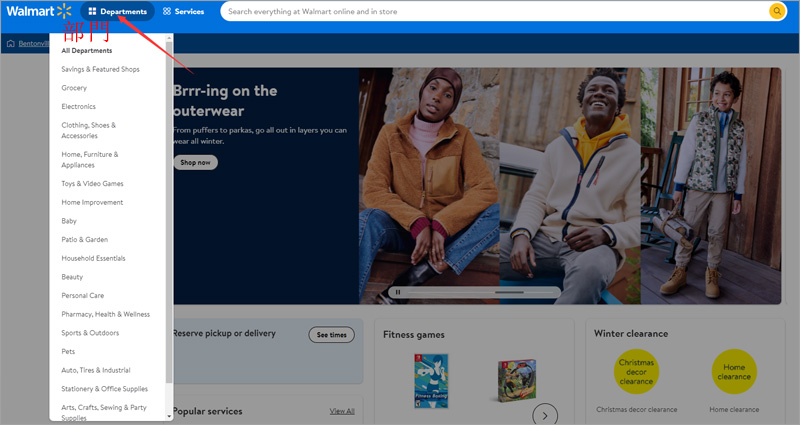Click Christmas decor clearance yellow circle

636,371
